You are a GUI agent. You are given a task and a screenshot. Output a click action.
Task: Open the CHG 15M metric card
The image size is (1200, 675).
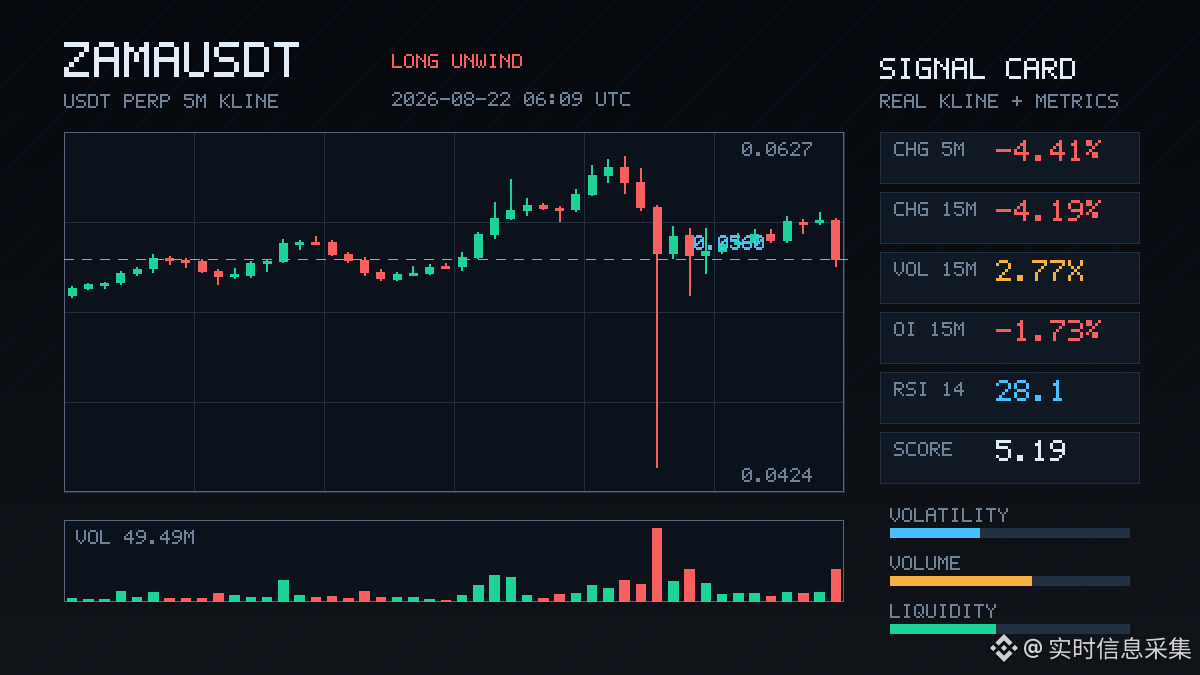coord(1009,218)
